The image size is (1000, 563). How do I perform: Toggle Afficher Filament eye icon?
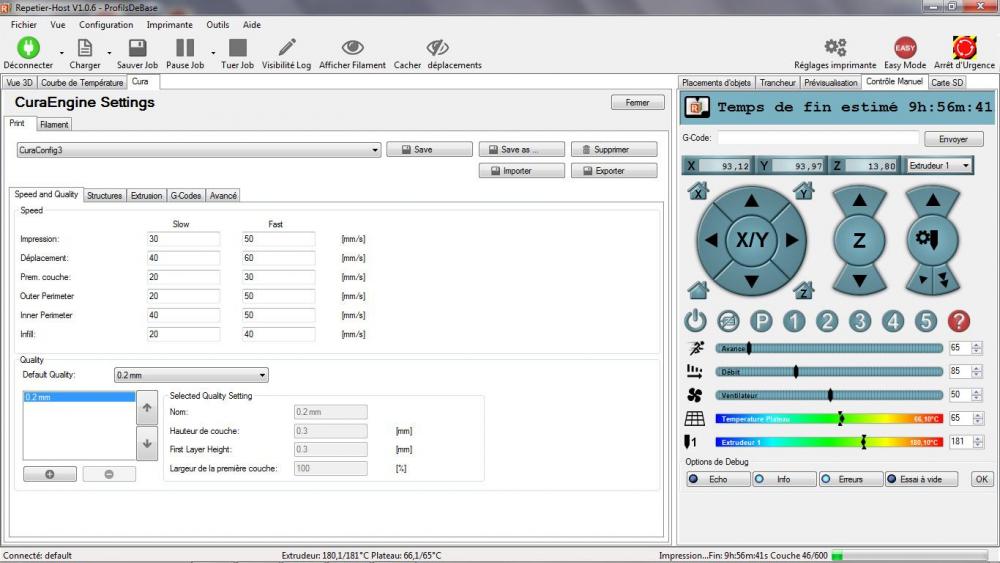(352, 48)
